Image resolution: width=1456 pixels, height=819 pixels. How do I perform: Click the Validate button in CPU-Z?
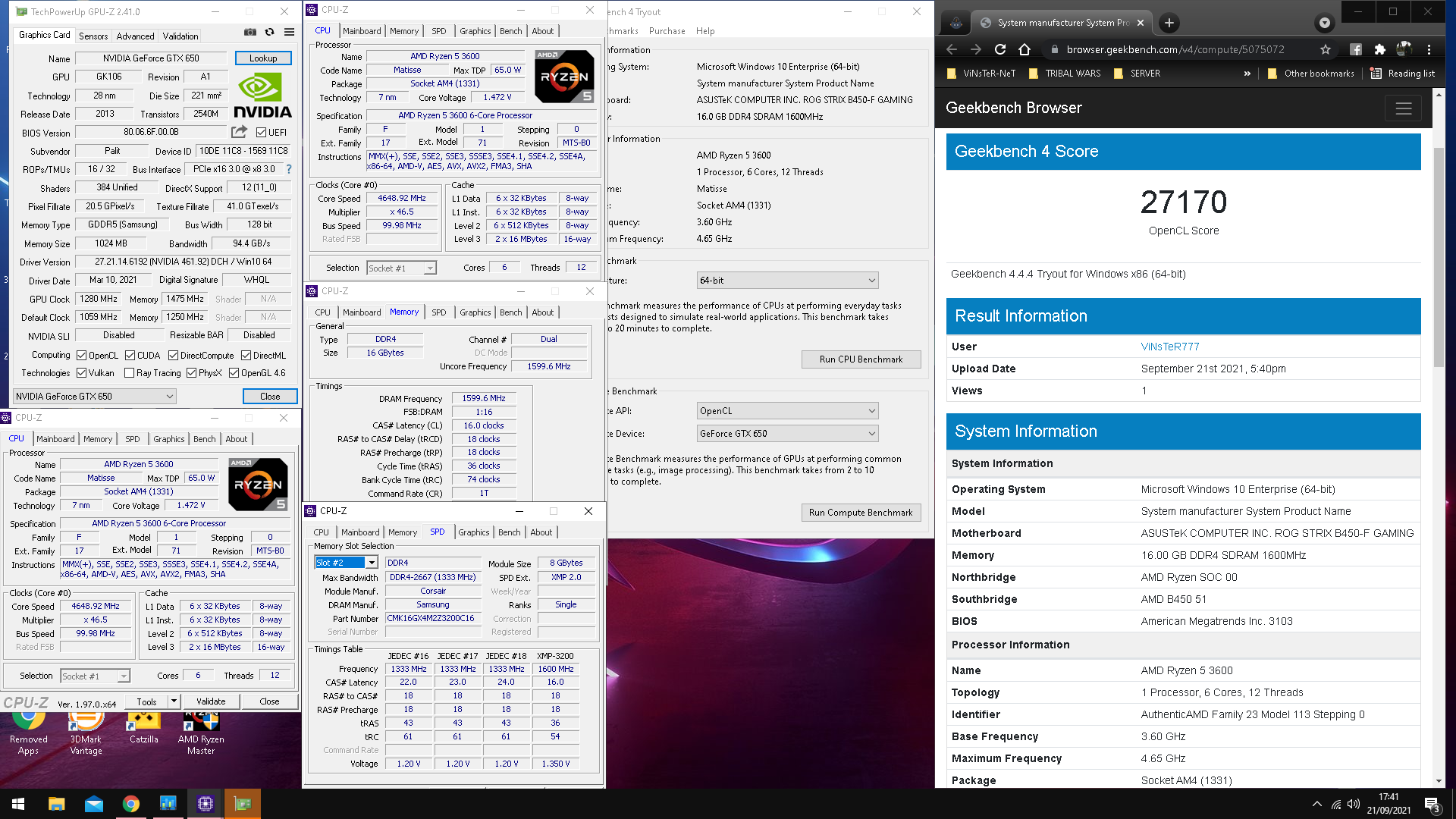tap(211, 701)
